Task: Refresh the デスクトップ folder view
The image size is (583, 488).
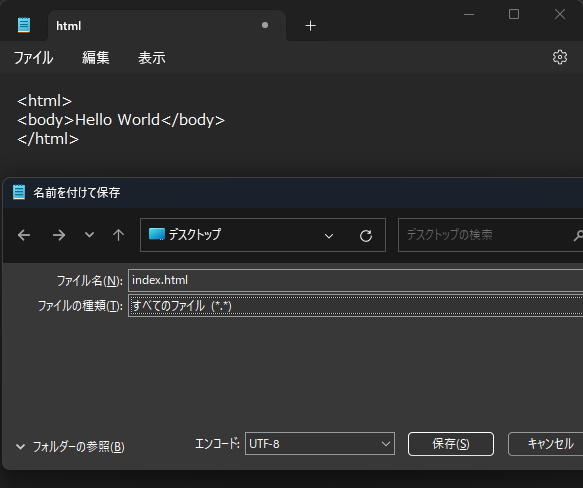Action: pyautogui.click(x=366, y=236)
